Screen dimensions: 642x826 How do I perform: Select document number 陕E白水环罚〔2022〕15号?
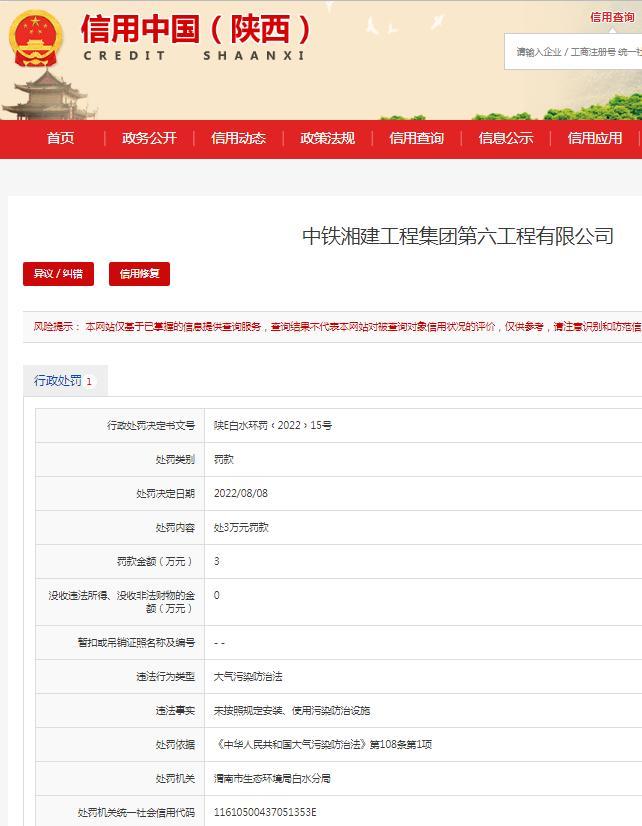pos(273,425)
